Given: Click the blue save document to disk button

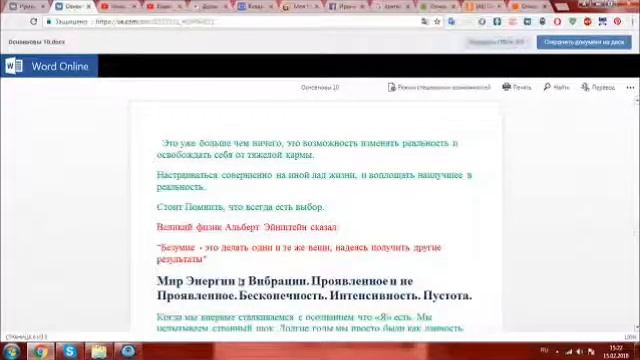Looking at the screenshot, I should (584, 42).
